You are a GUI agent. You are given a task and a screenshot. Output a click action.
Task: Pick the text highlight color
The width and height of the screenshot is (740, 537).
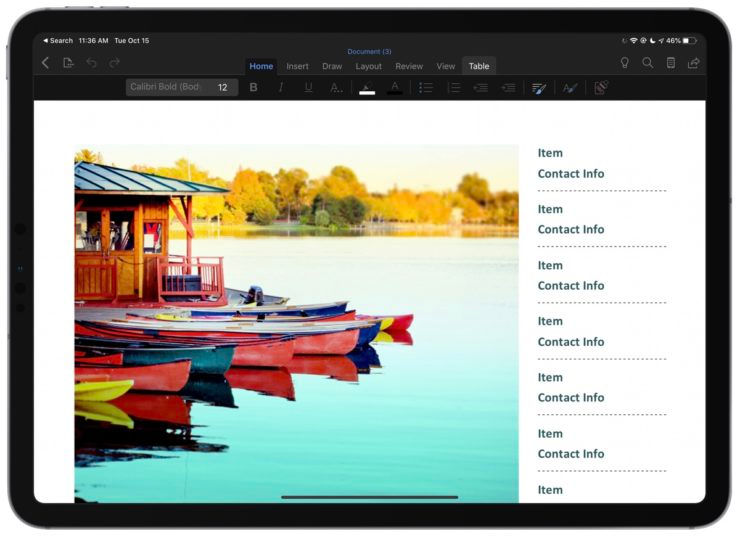tap(367, 88)
